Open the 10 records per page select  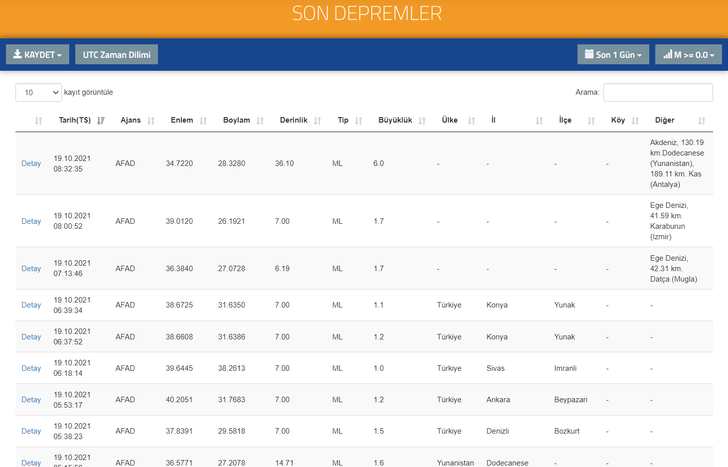(x=39, y=92)
